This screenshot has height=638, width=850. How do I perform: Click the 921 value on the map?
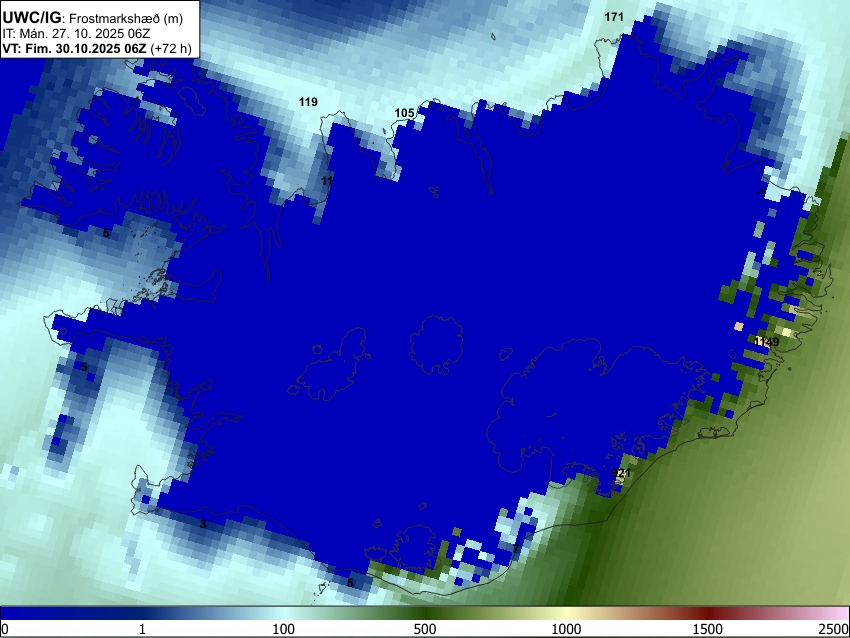pos(620,473)
